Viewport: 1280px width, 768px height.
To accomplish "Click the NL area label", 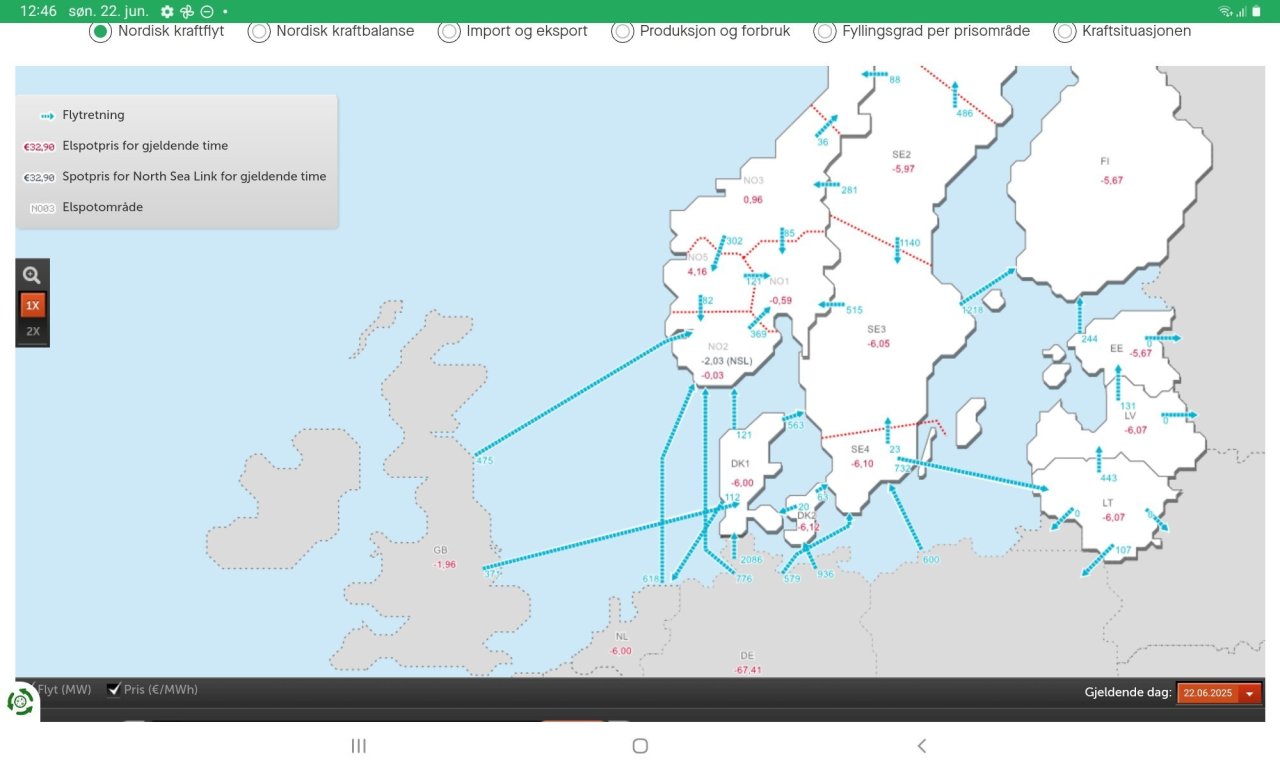I will [x=622, y=636].
